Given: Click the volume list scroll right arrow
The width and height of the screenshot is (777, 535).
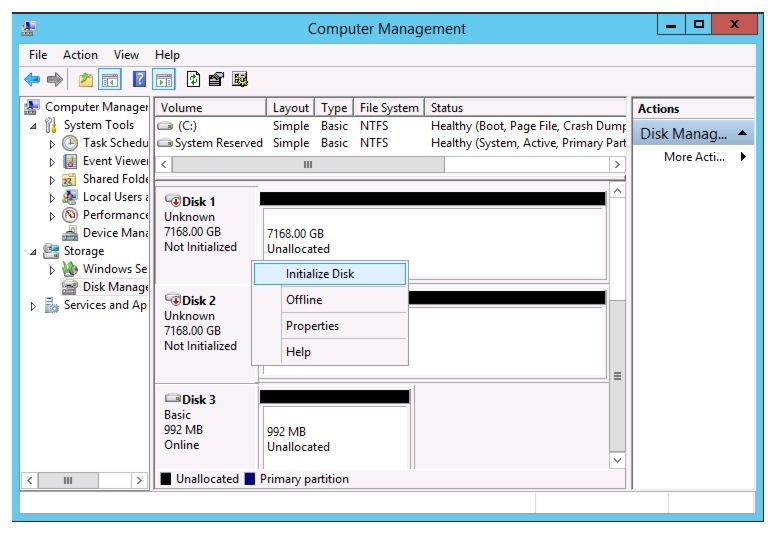Looking at the screenshot, I should coord(617,164).
